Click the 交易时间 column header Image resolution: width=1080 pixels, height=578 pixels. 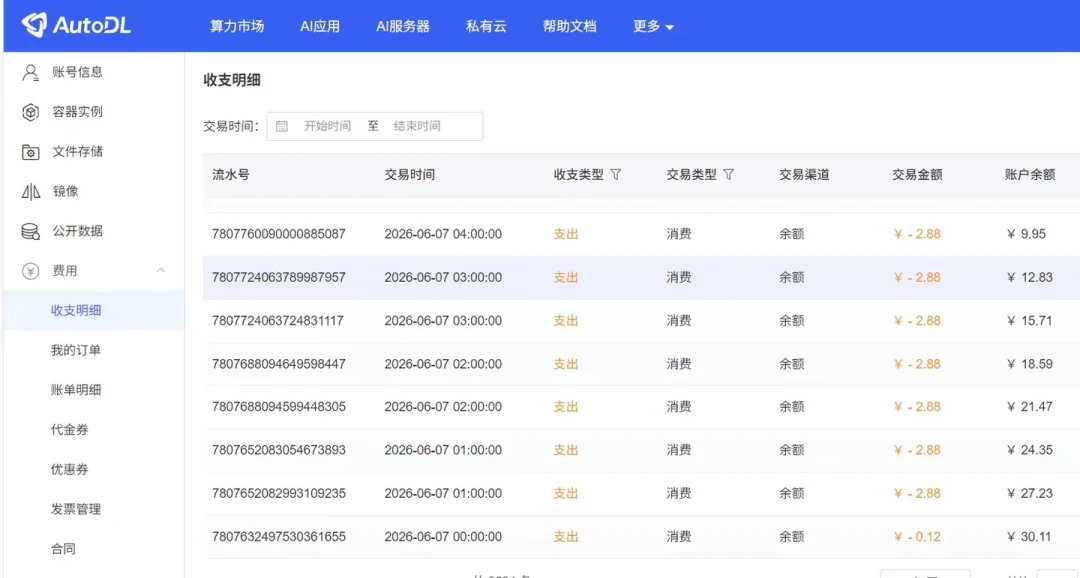[410, 174]
